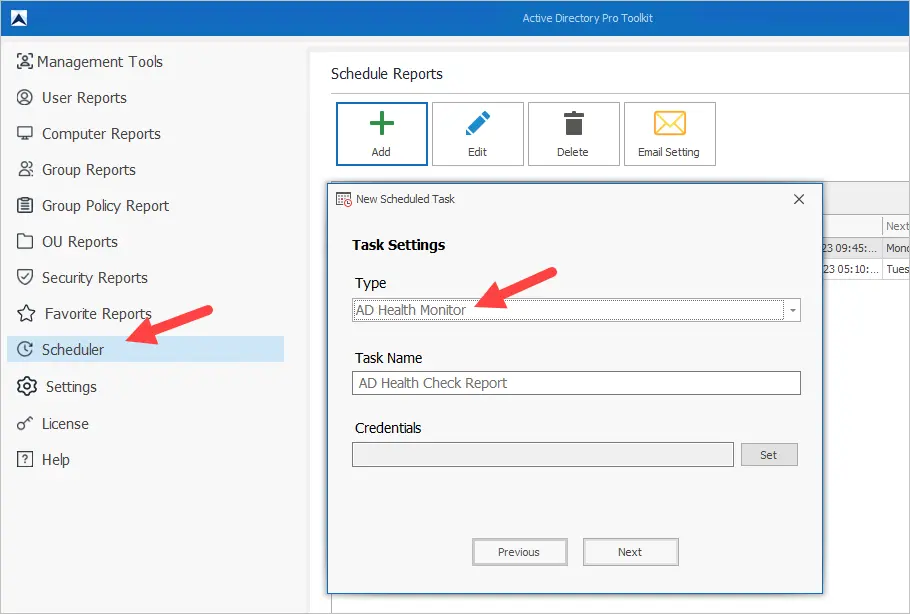Screen dimensions: 910x614
Task: Click the New Scheduled Task calendar icon
Action: click(344, 199)
